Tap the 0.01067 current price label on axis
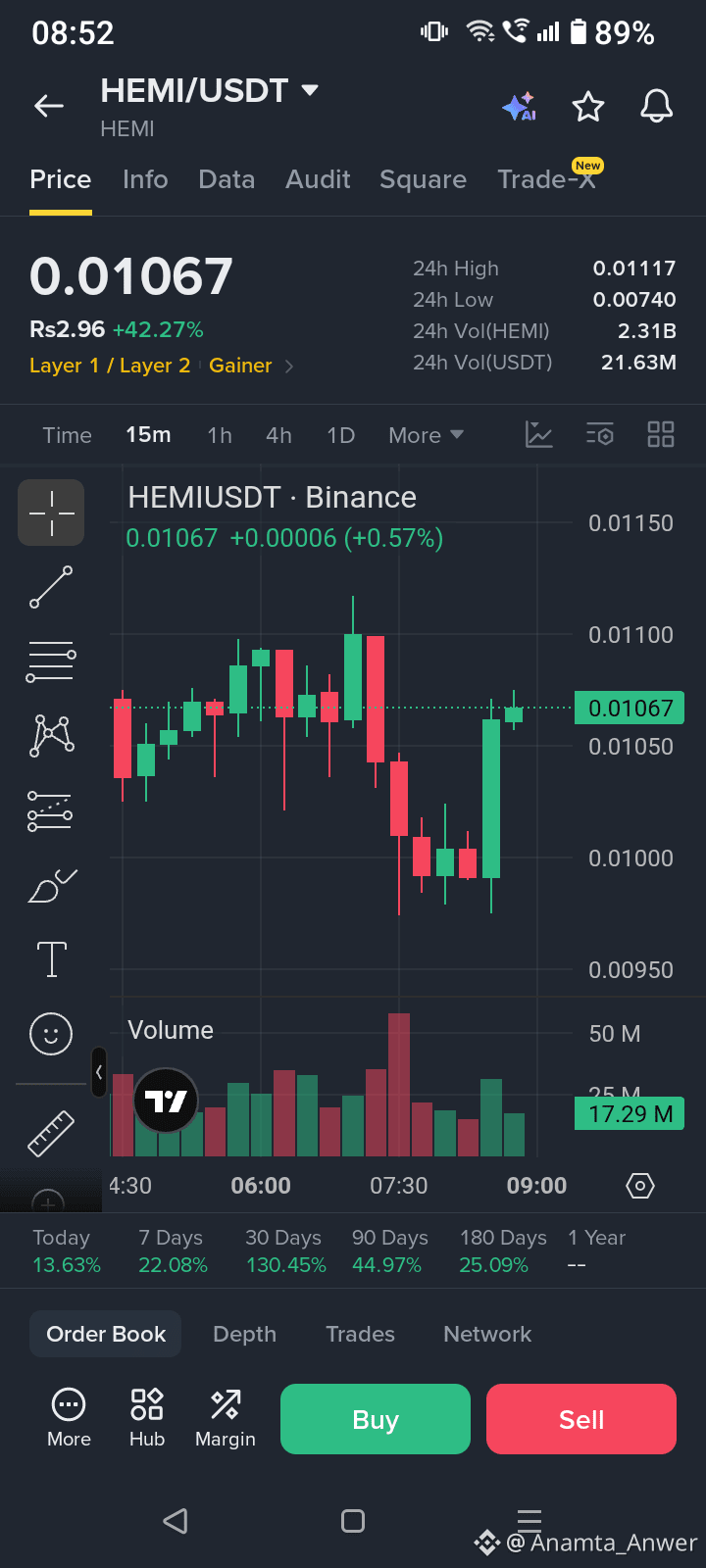The width and height of the screenshot is (706, 1568). [x=630, y=708]
